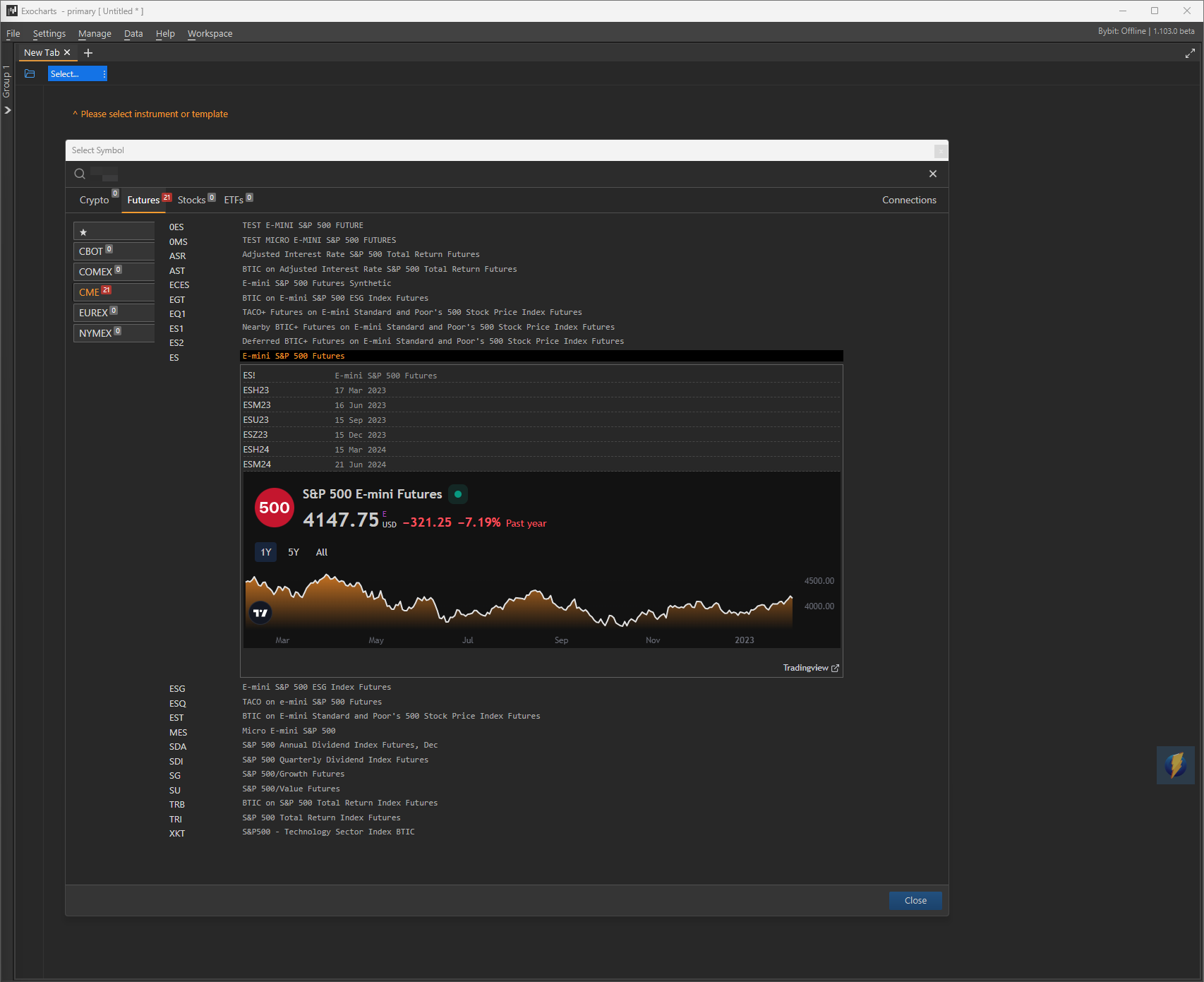Add a new tab with plus icon

coord(88,53)
